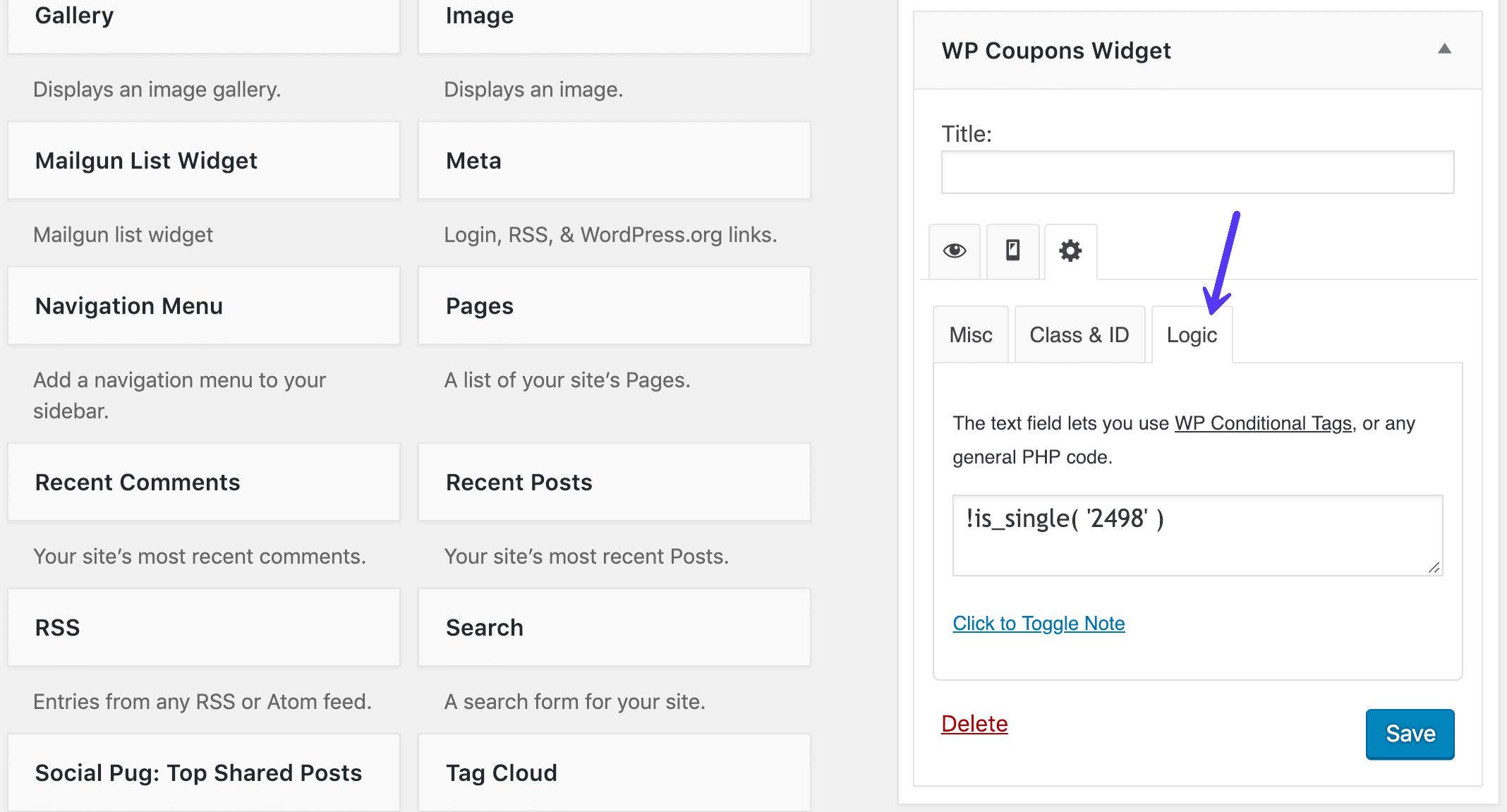This screenshot has height=812, width=1507.
Task: Switch to the Logic tab
Action: point(1194,334)
